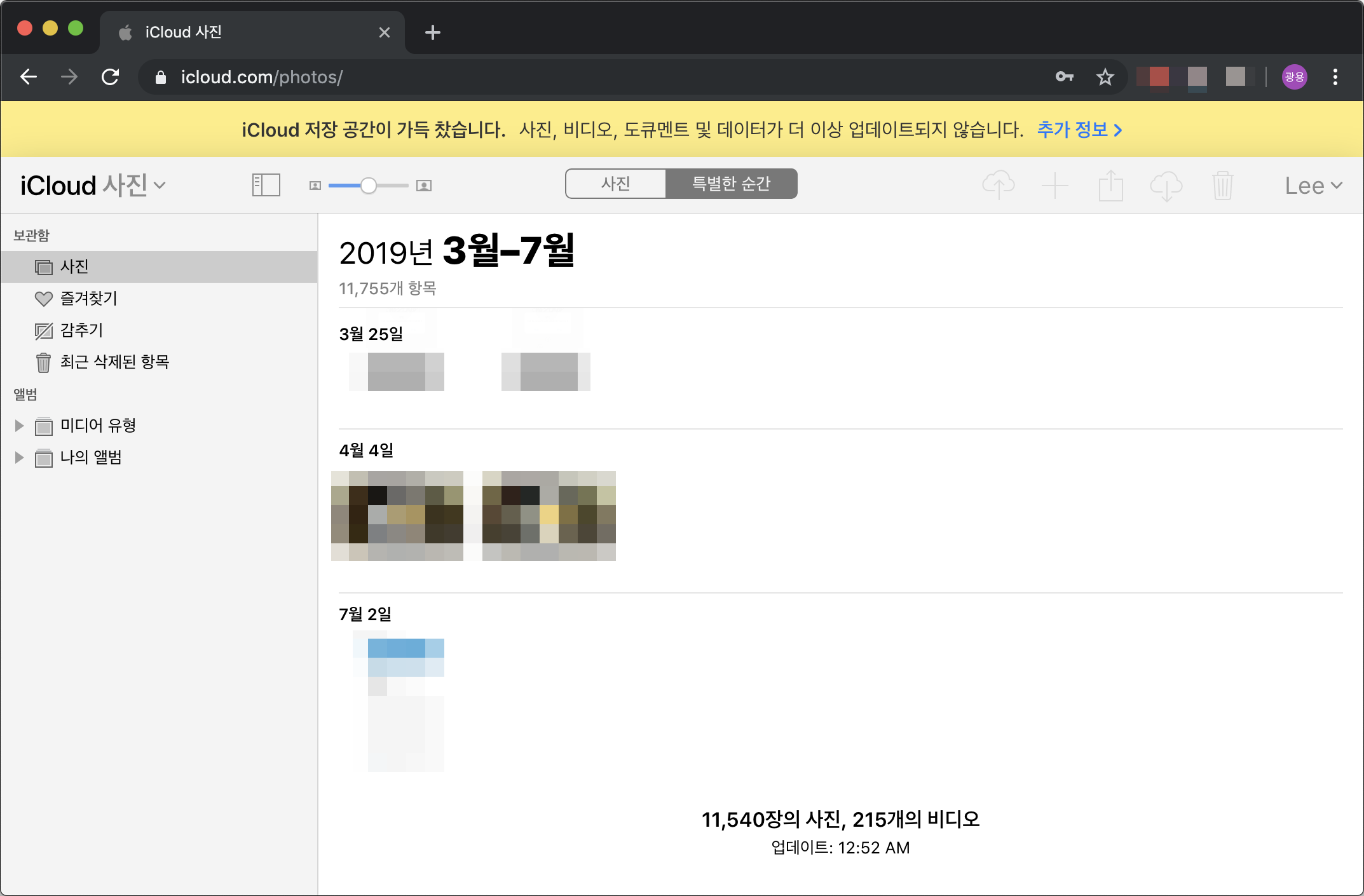
Task: Click the share icon in toolbar
Action: tap(1110, 186)
